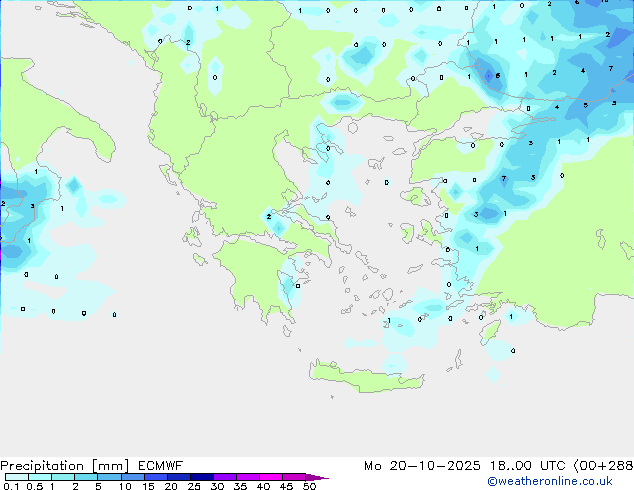The height and width of the screenshot is (490, 634).
Task: Select the 45–50 mm legend swatch
Action: click(x=294, y=477)
